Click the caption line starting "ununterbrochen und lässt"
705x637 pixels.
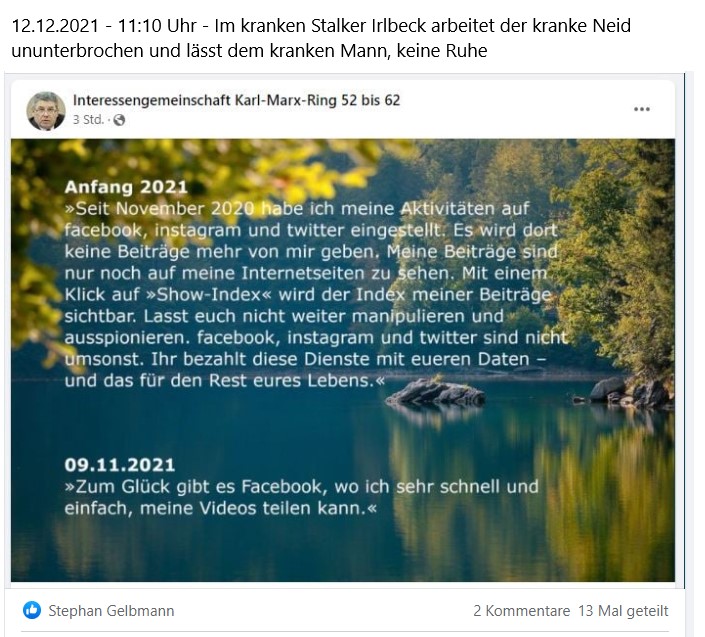(x=250, y=50)
